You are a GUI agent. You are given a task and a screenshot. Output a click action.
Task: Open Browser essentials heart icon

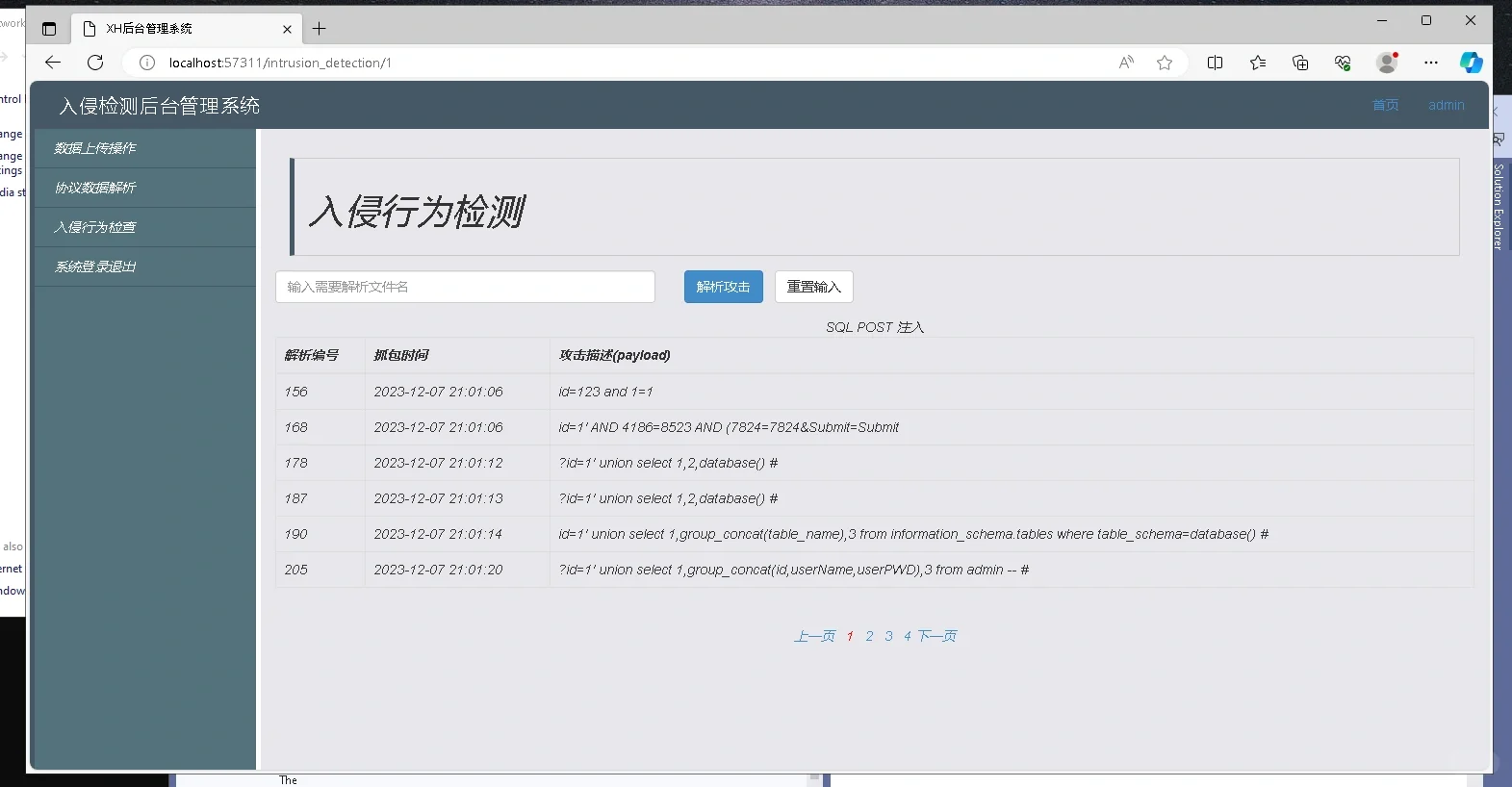(1343, 63)
